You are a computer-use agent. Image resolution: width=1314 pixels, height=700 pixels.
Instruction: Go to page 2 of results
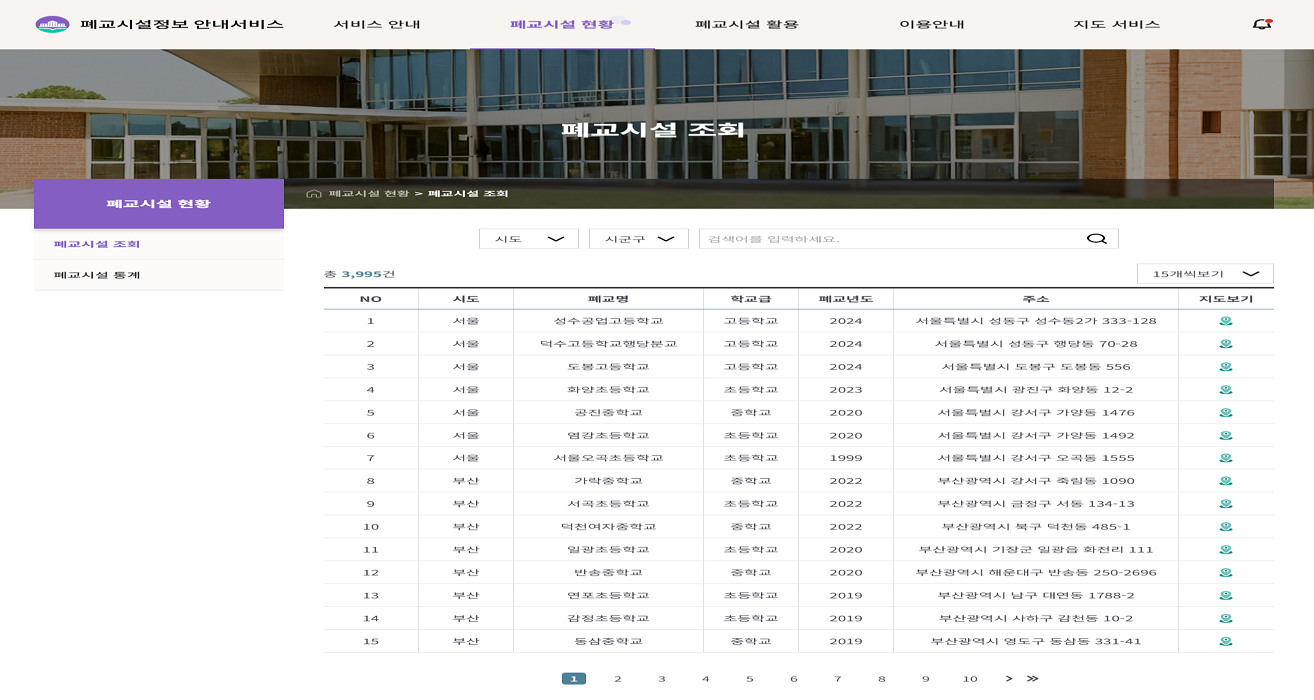tap(618, 677)
